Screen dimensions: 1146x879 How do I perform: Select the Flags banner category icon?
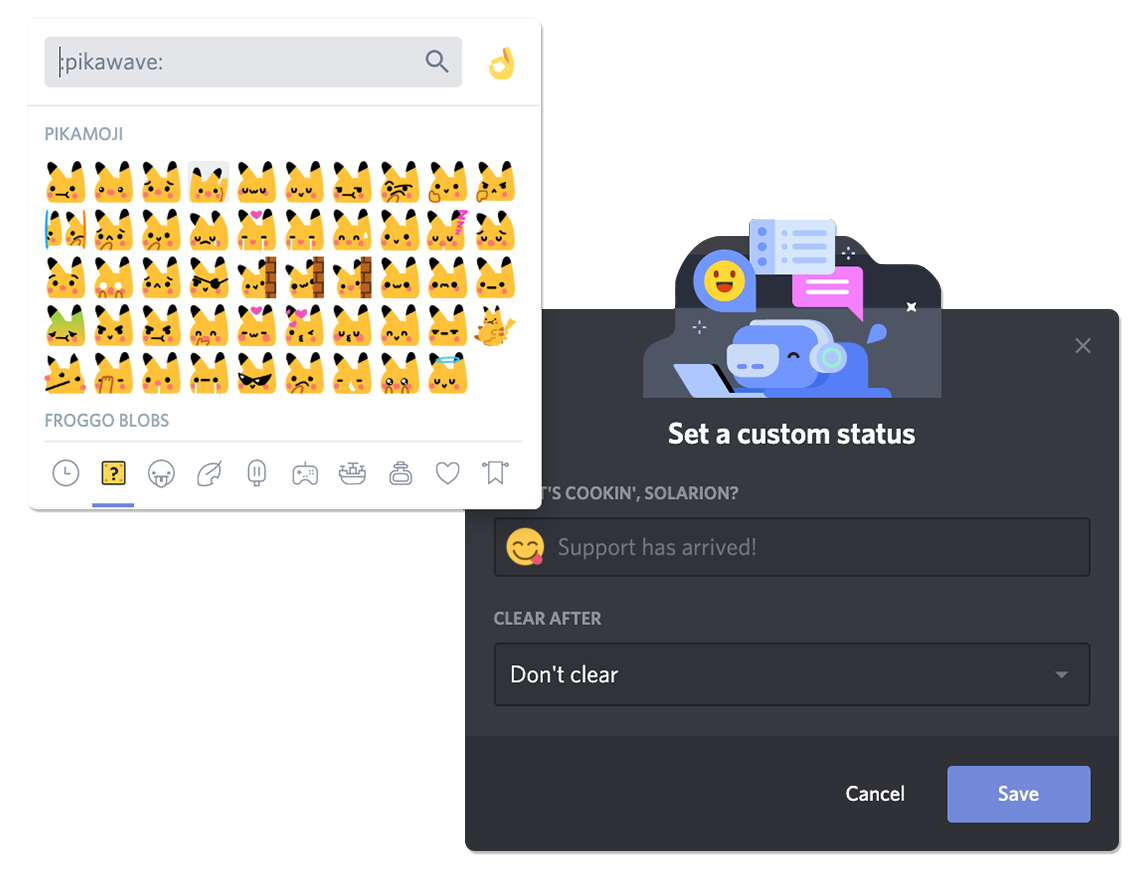tap(494, 472)
